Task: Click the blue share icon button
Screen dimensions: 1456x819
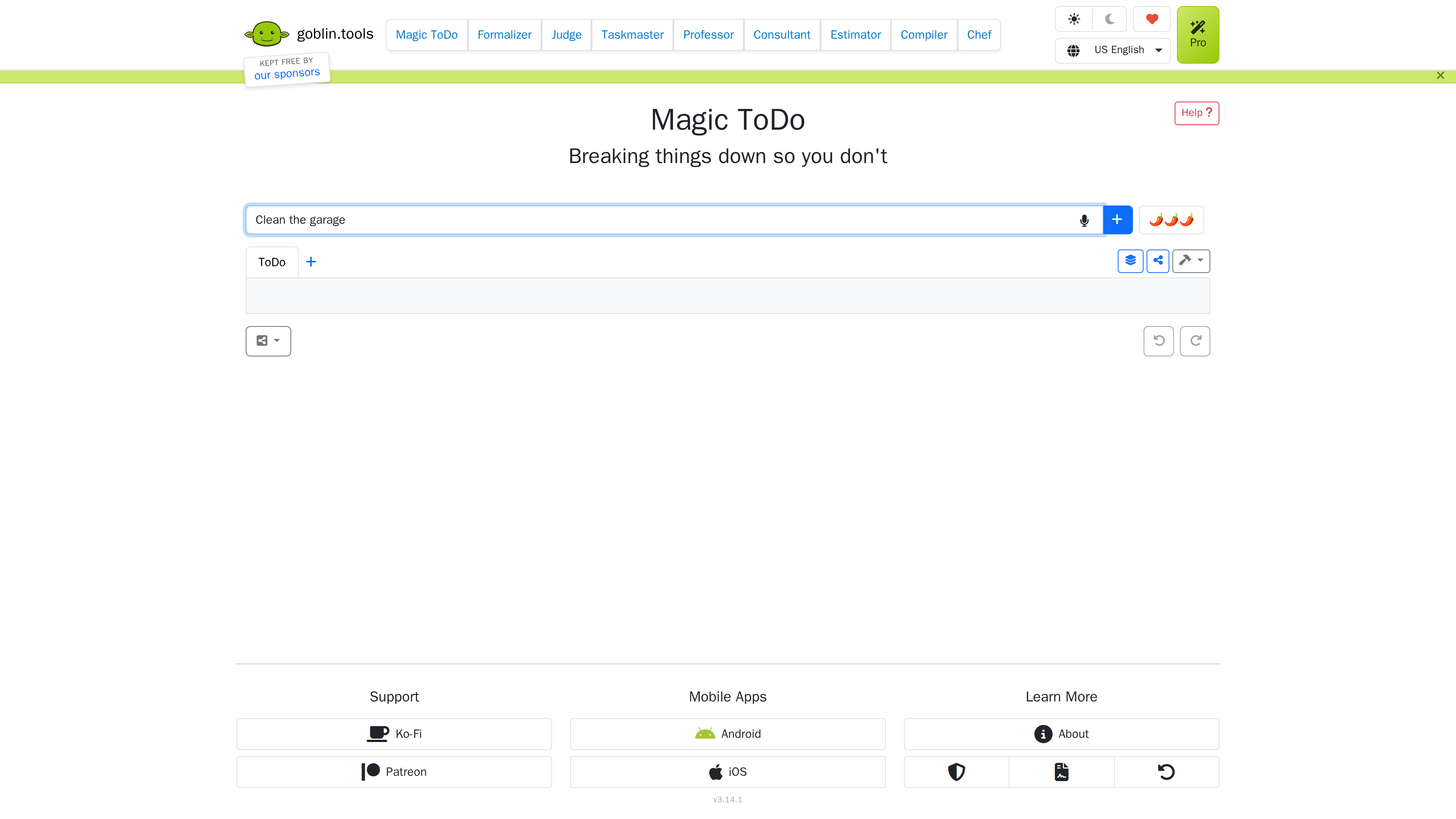Action: [x=1158, y=260]
